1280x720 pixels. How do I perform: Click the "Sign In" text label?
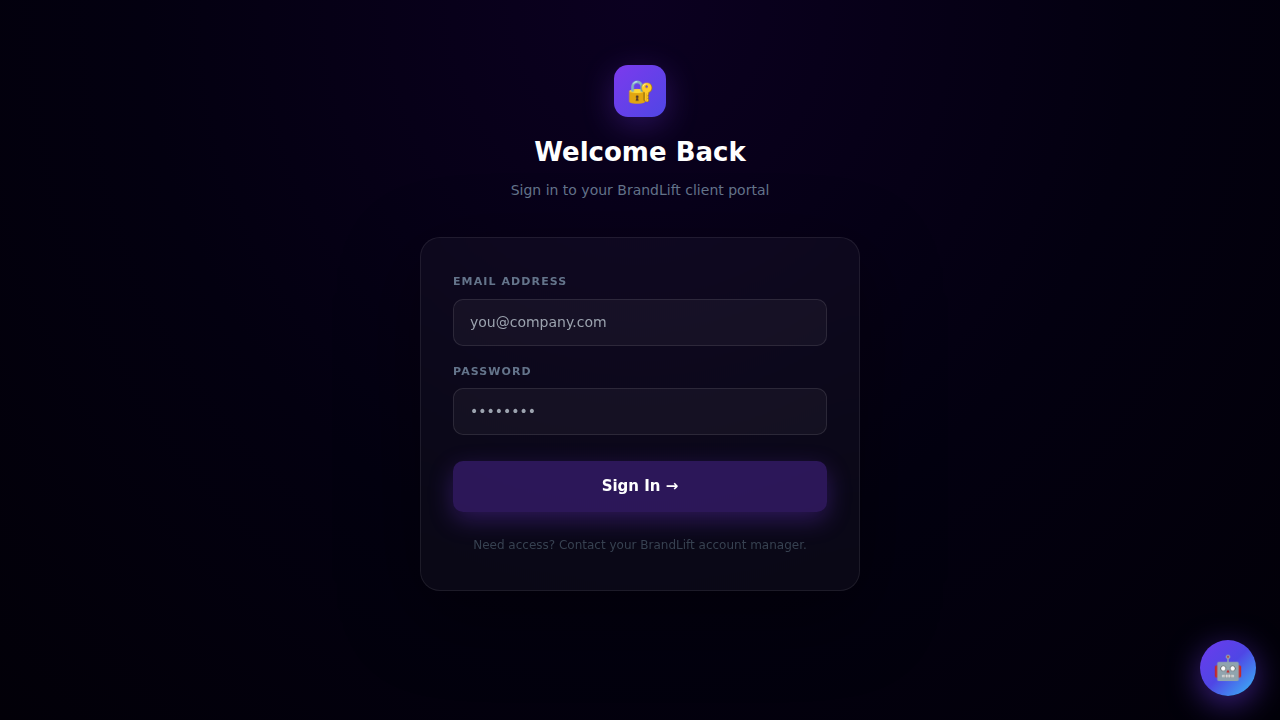tap(631, 486)
